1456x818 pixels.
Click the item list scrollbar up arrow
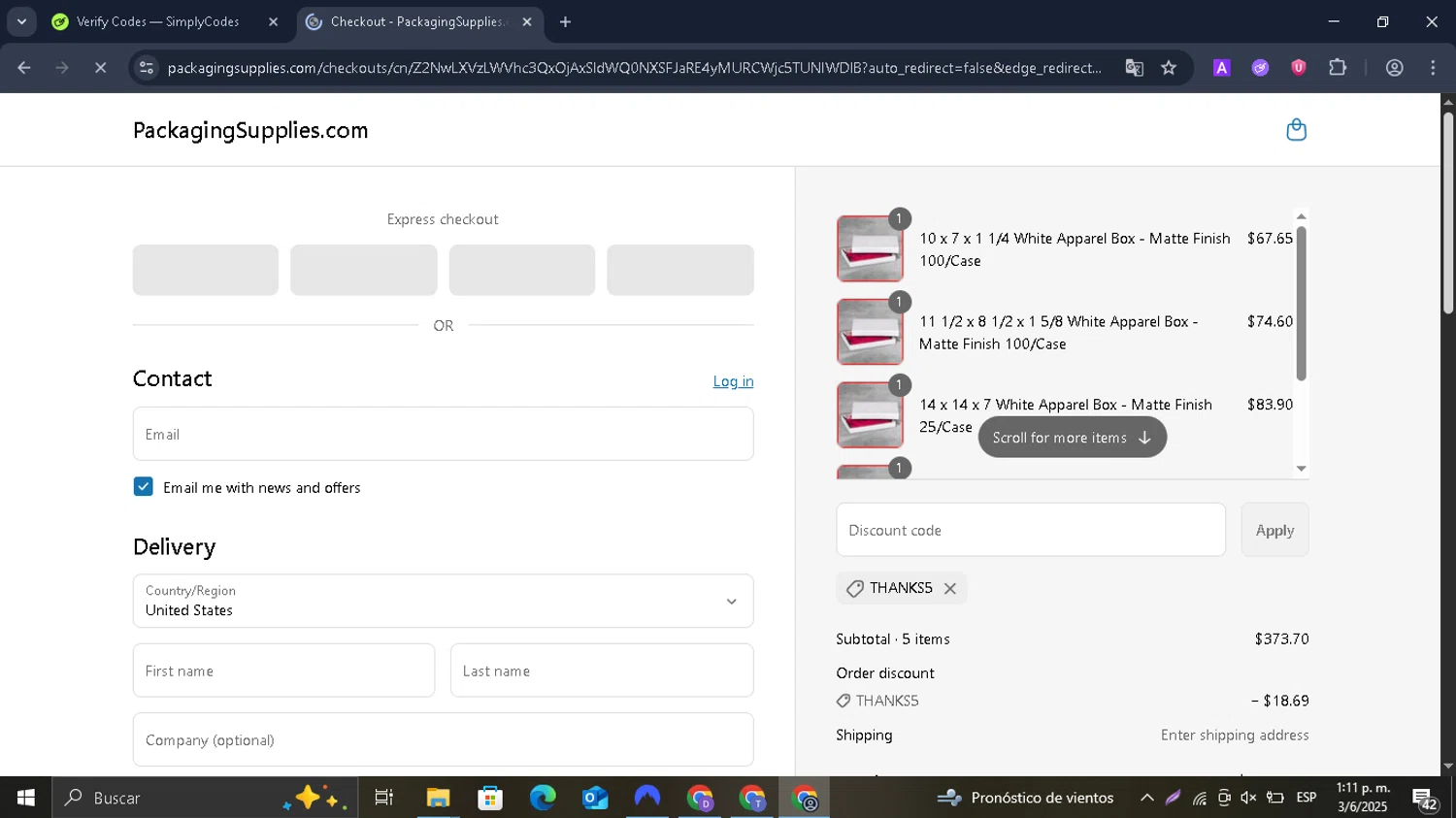coord(1302,216)
